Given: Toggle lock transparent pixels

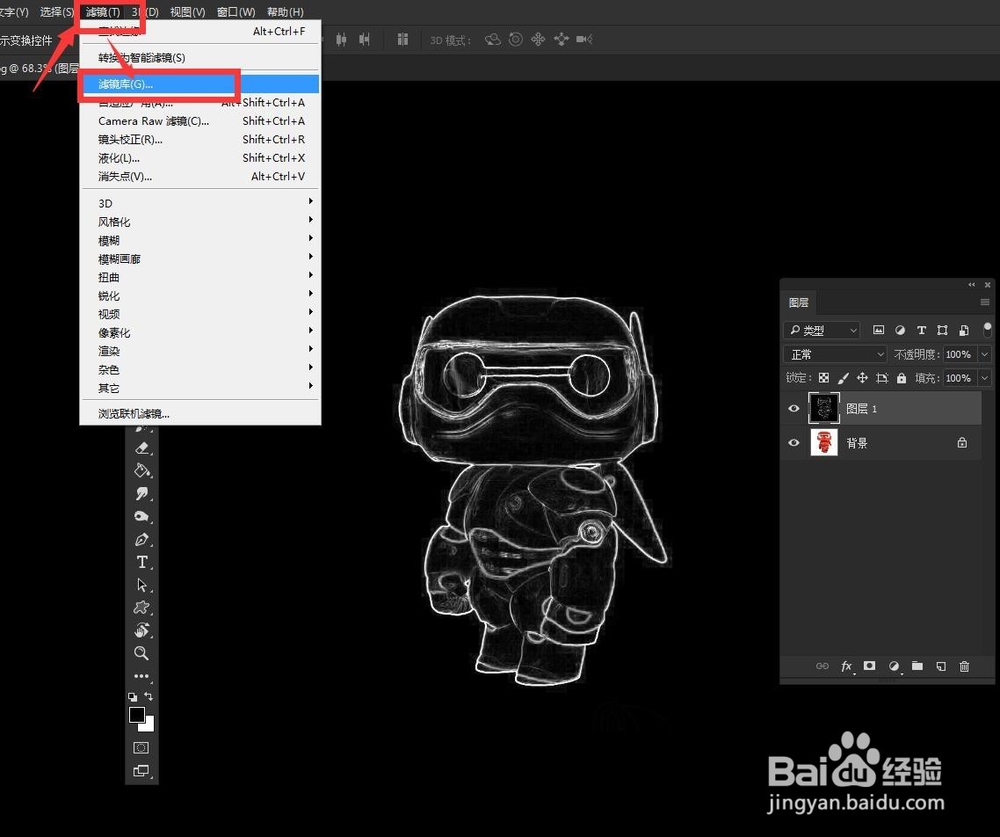Looking at the screenshot, I should [824, 378].
